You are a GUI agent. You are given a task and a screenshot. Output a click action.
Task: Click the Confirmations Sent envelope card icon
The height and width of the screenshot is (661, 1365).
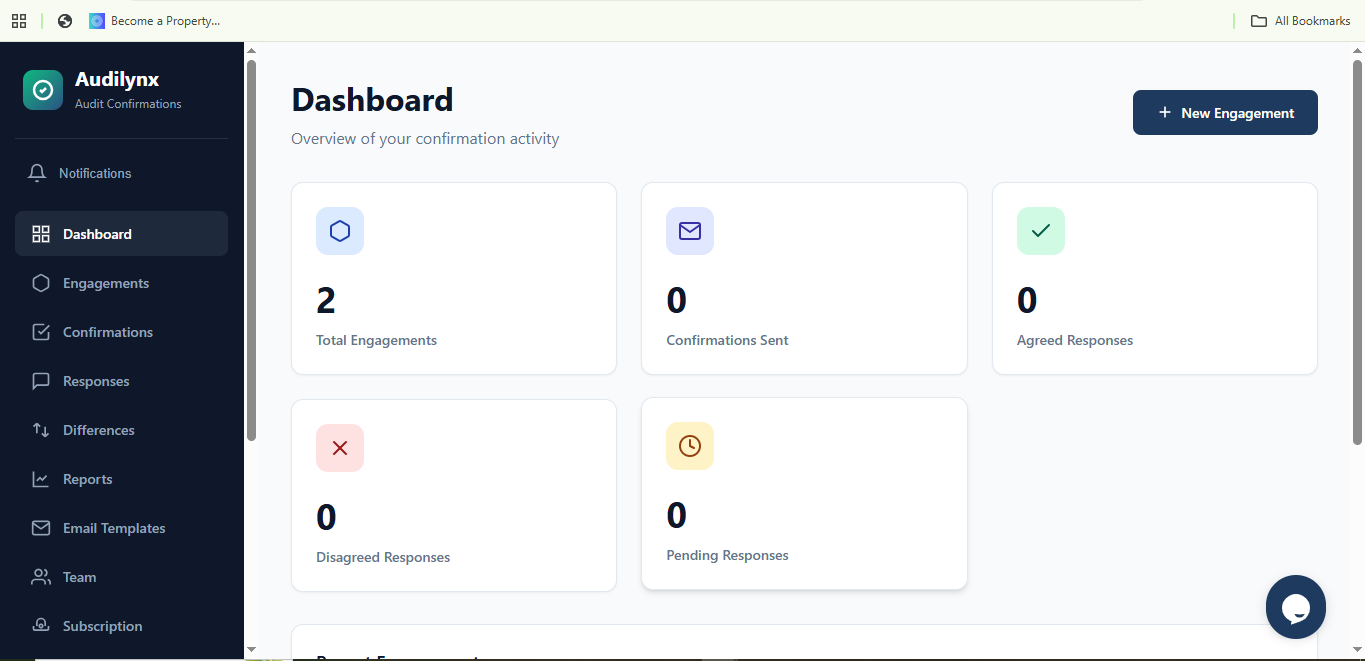click(x=690, y=231)
